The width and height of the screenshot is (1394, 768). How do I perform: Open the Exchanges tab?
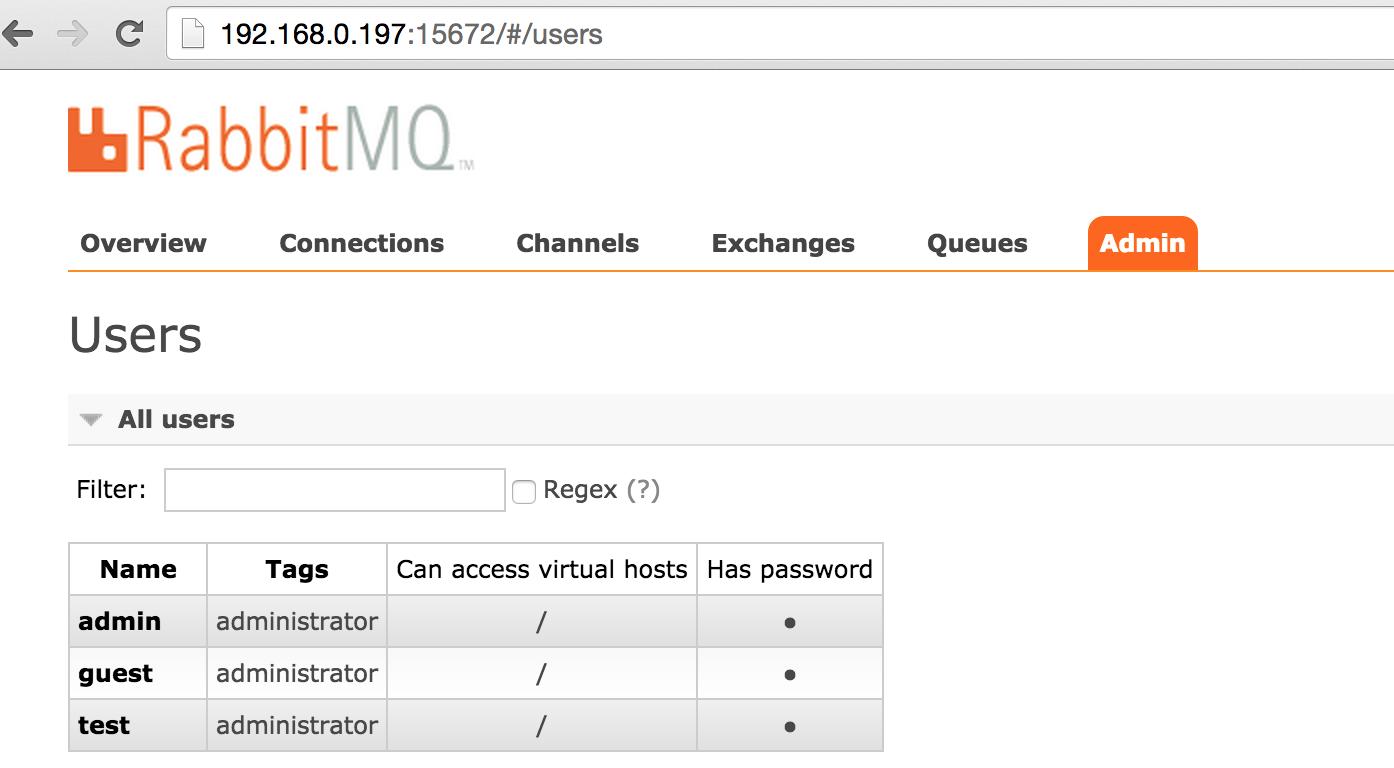[783, 243]
